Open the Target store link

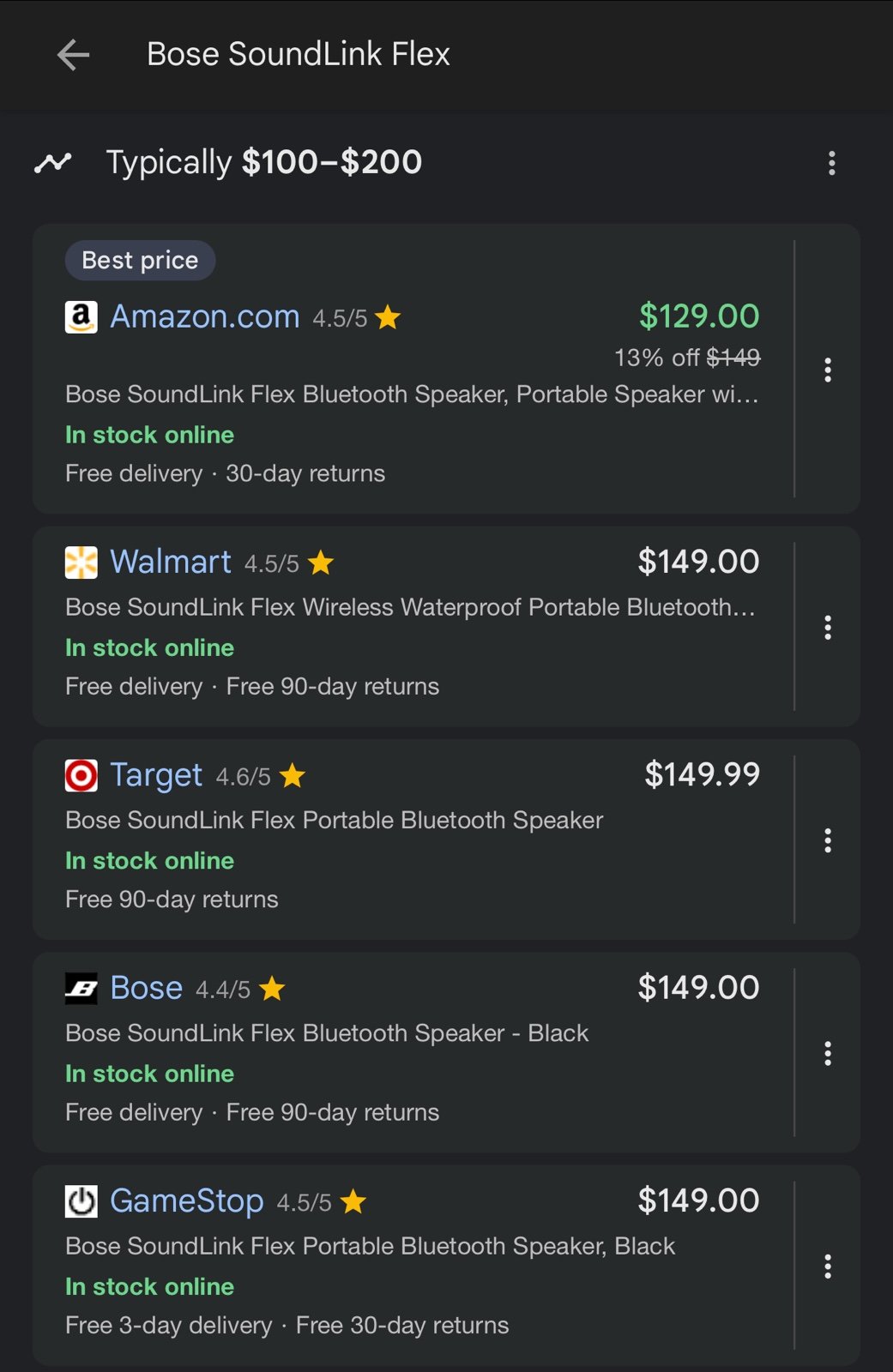156,776
